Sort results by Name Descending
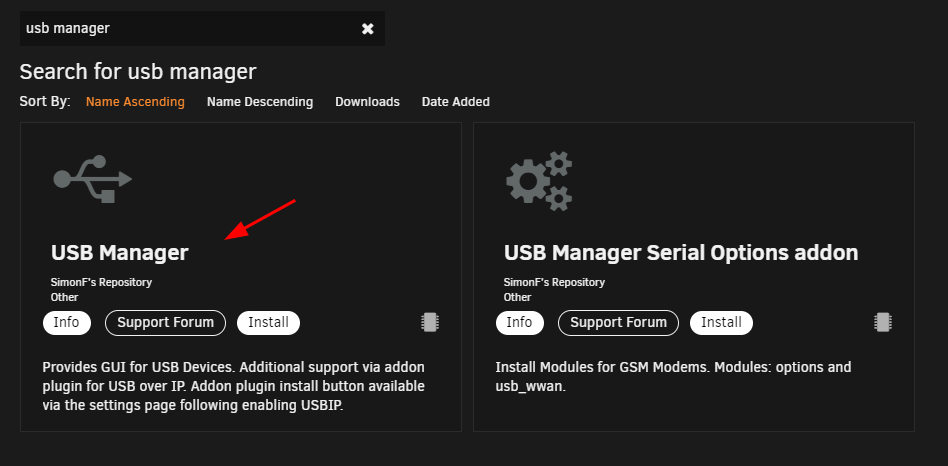 (x=260, y=102)
